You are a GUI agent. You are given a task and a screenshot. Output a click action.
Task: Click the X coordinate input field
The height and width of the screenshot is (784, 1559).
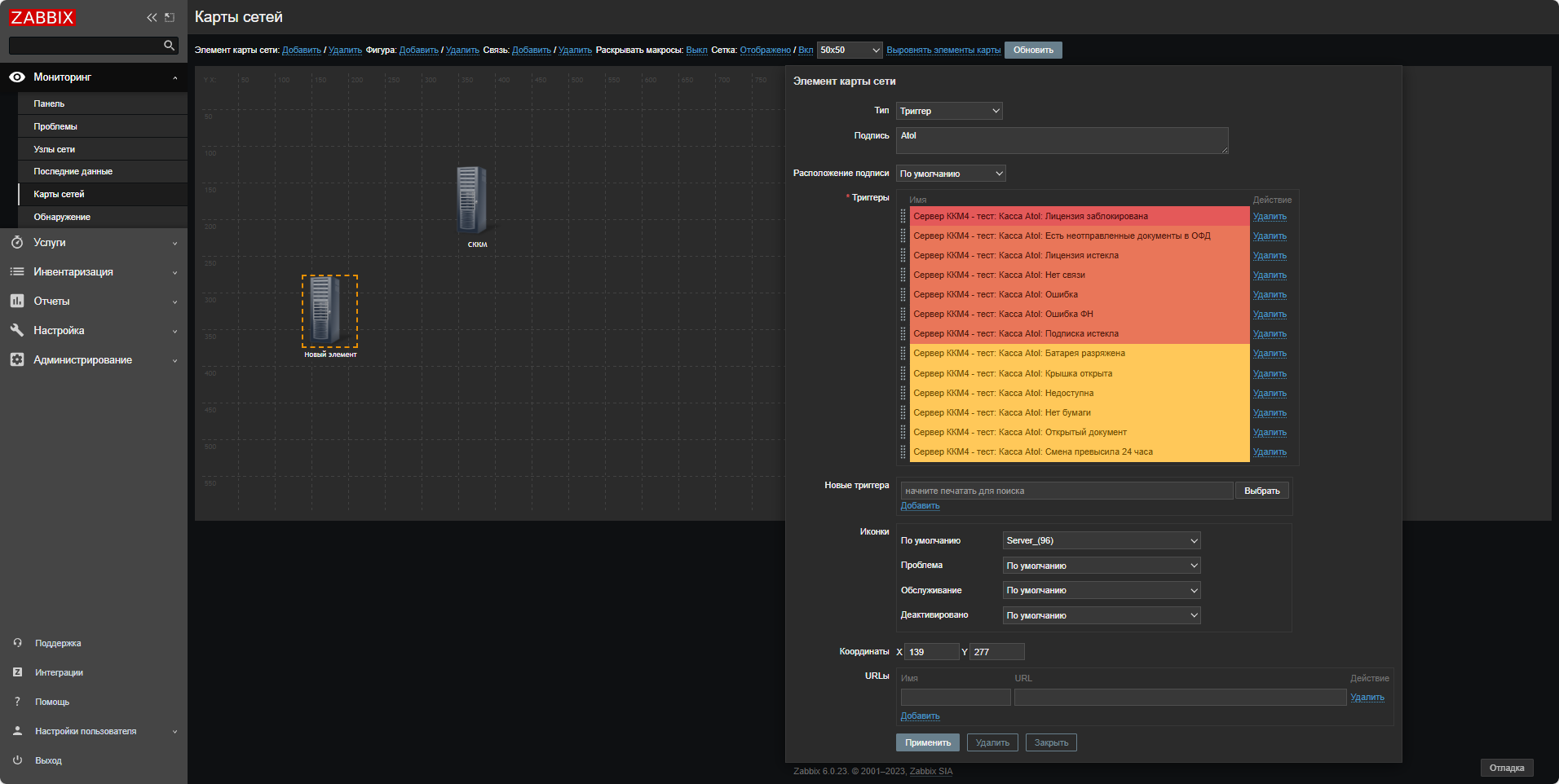tap(931, 652)
